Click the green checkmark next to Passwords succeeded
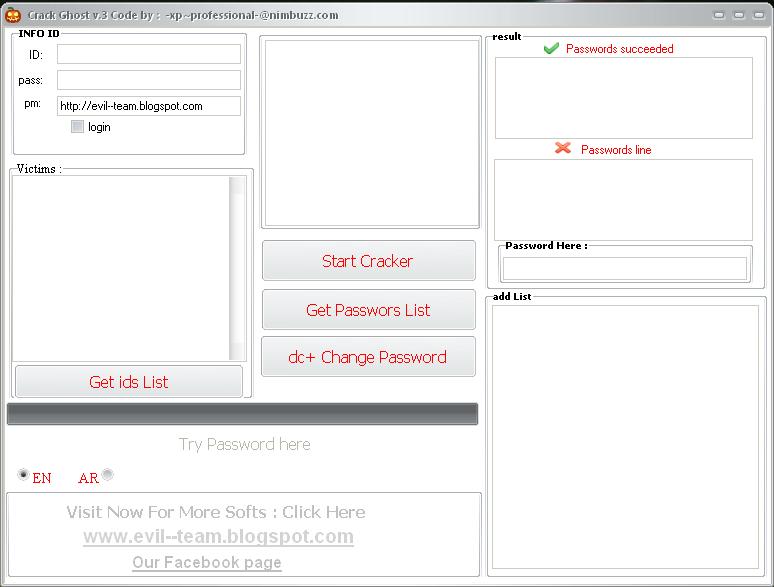 click(x=551, y=48)
